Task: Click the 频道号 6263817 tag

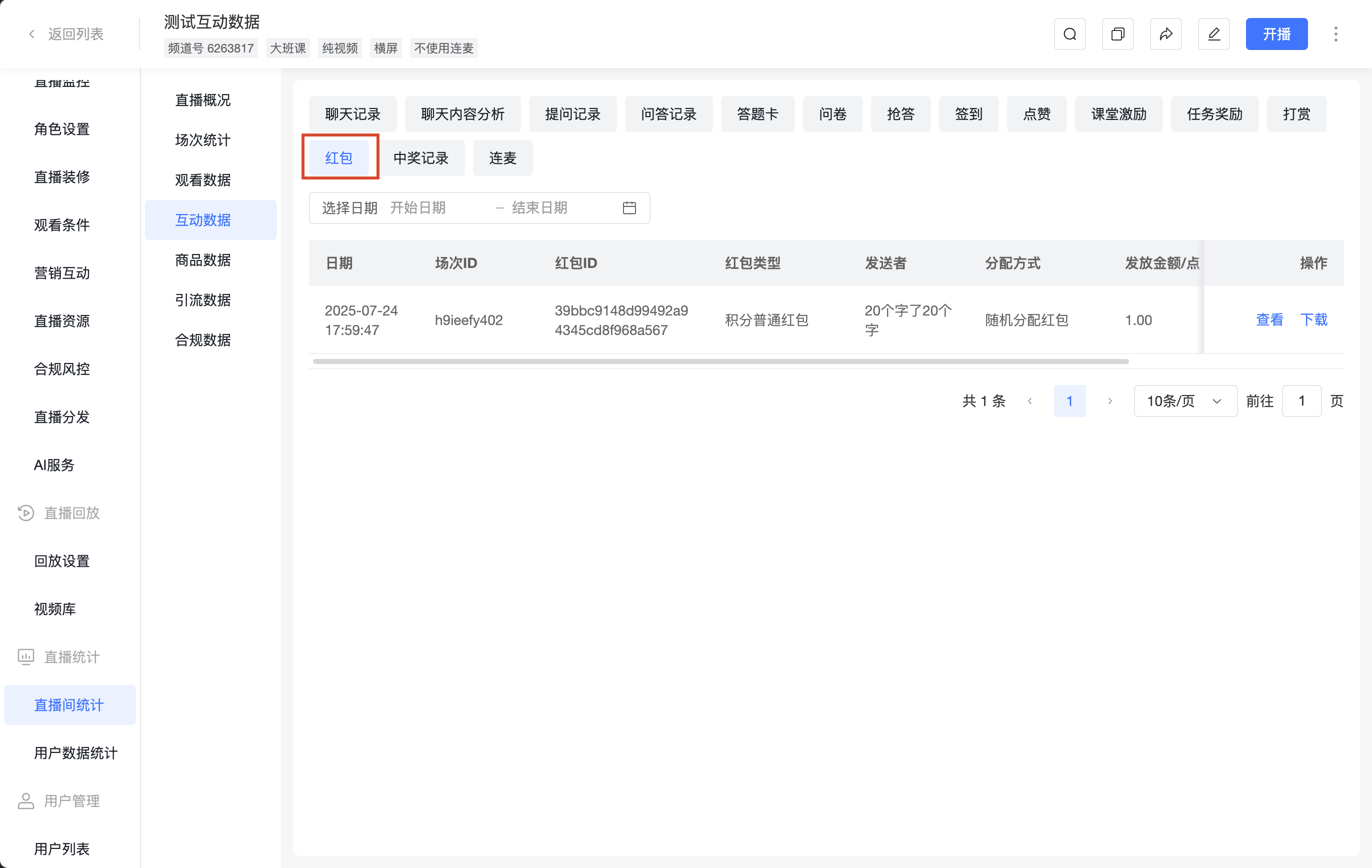Action: 211,48
